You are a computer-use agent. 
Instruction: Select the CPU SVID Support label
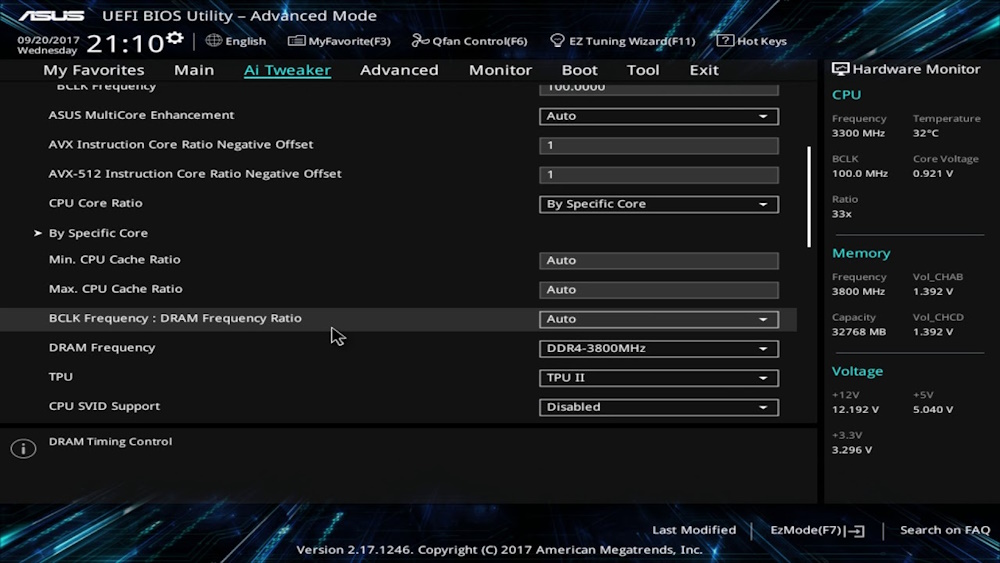pos(104,406)
